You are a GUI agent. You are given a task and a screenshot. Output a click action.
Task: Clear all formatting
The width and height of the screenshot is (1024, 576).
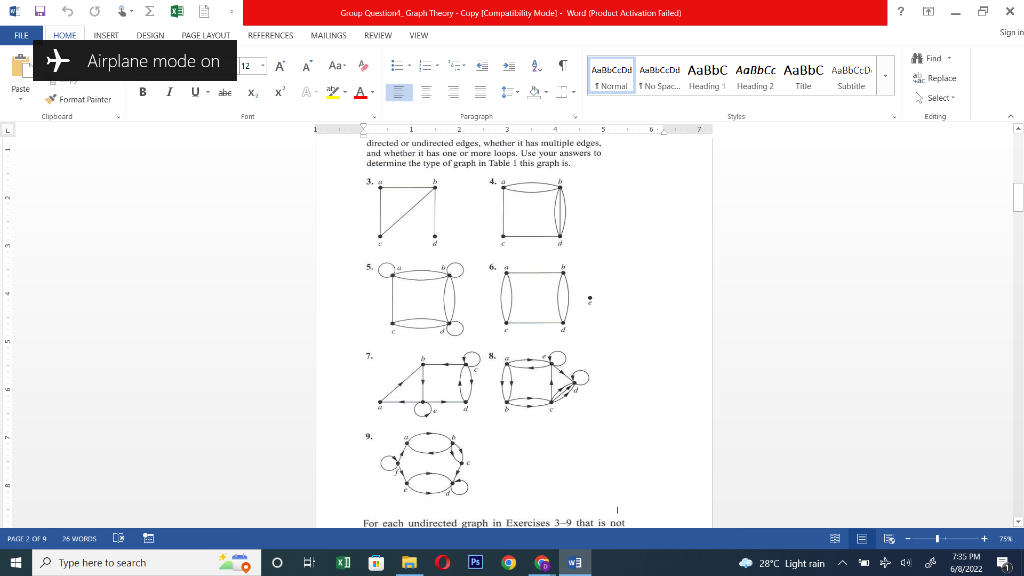pyautogui.click(x=364, y=66)
